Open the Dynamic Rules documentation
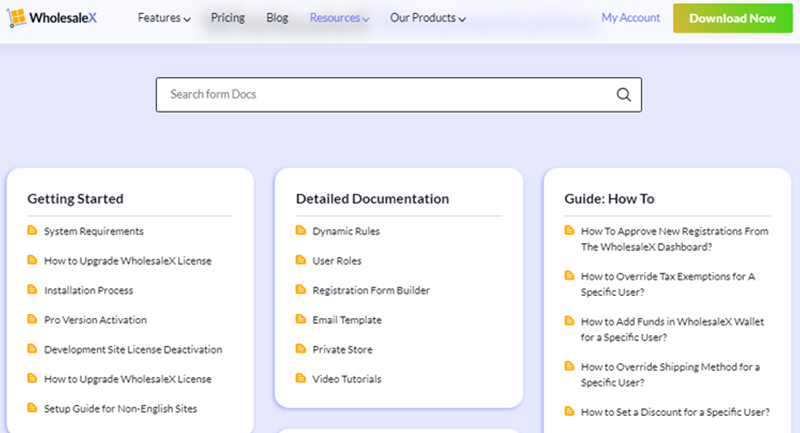800x433 pixels. pos(346,231)
